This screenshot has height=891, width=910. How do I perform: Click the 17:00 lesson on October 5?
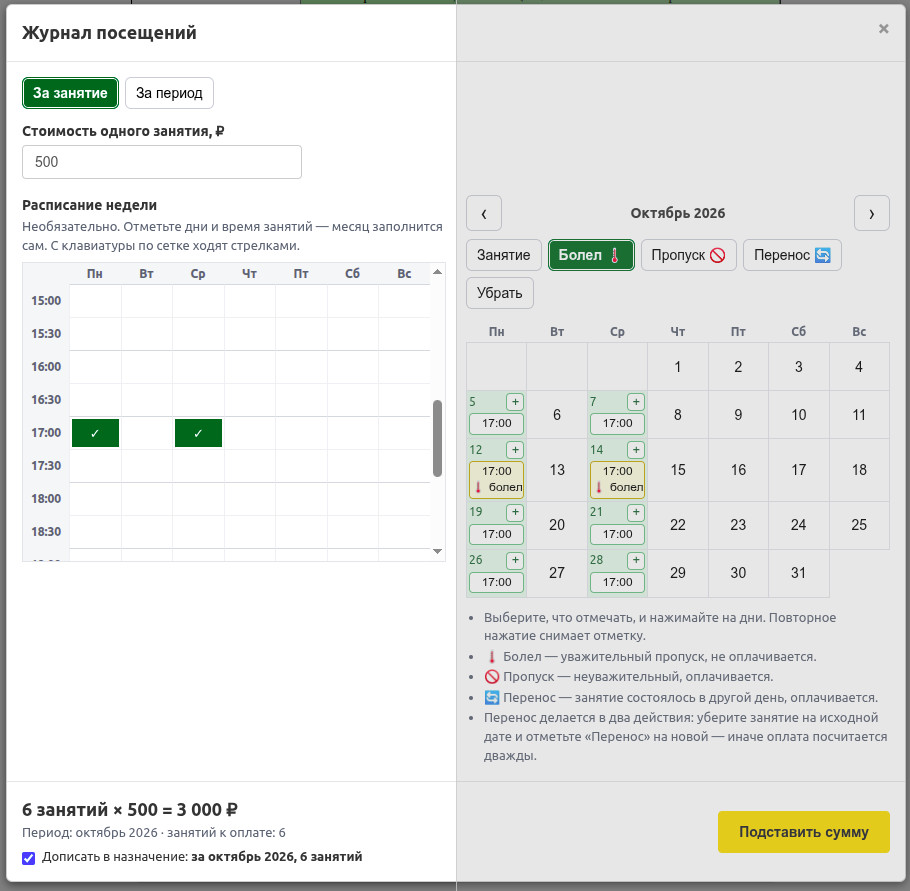tap(497, 423)
